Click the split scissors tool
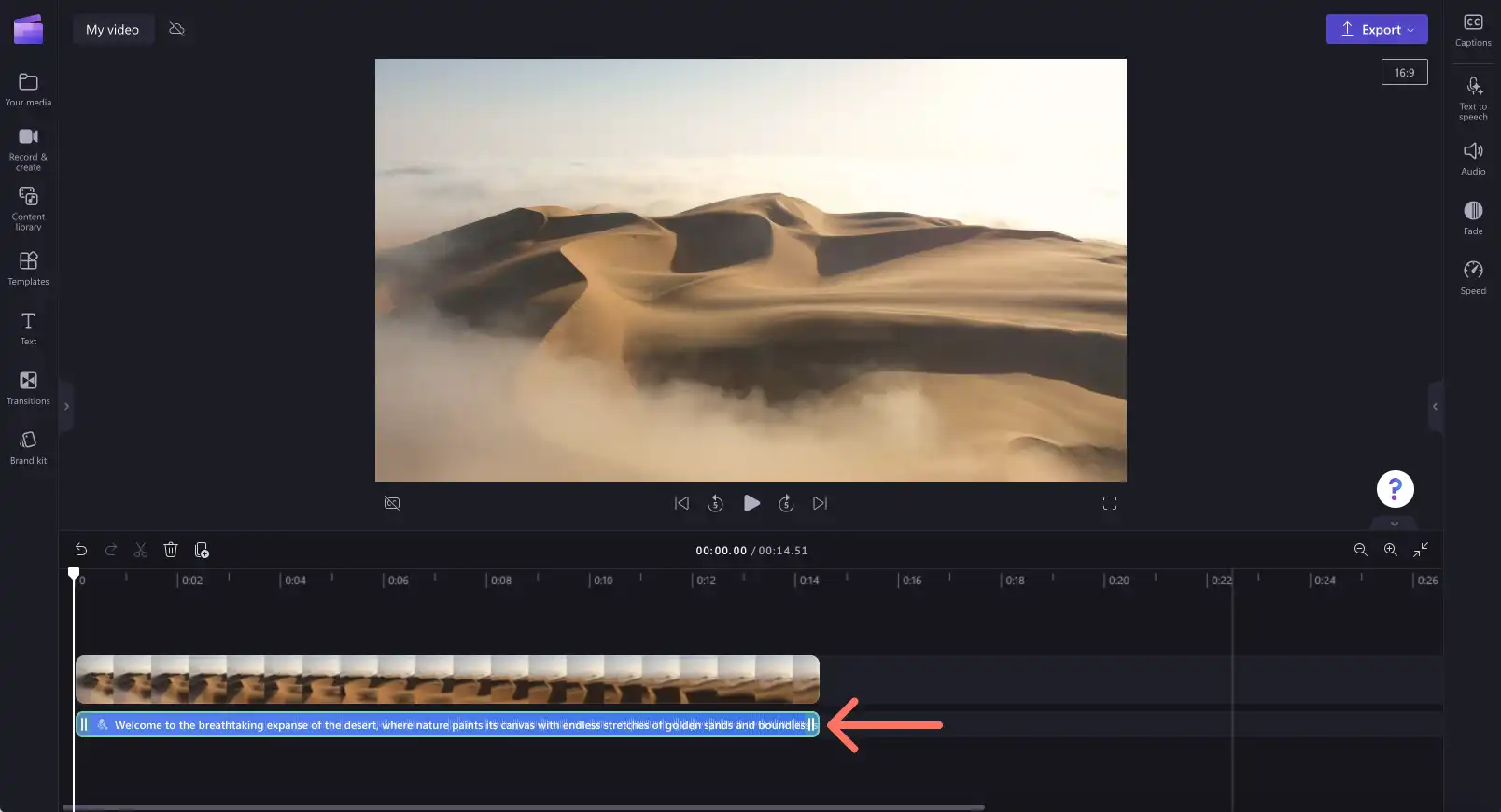The height and width of the screenshot is (812, 1501). click(141, 550)
